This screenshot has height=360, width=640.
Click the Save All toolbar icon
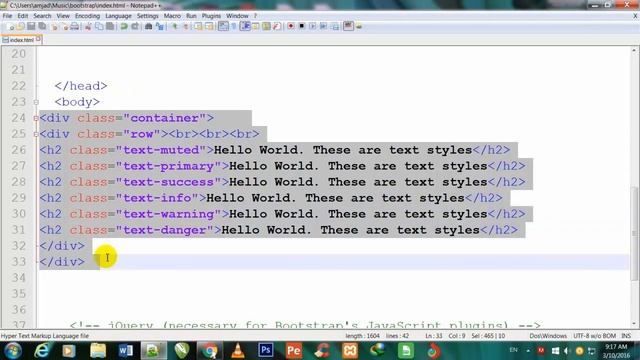tap(42, 27)
